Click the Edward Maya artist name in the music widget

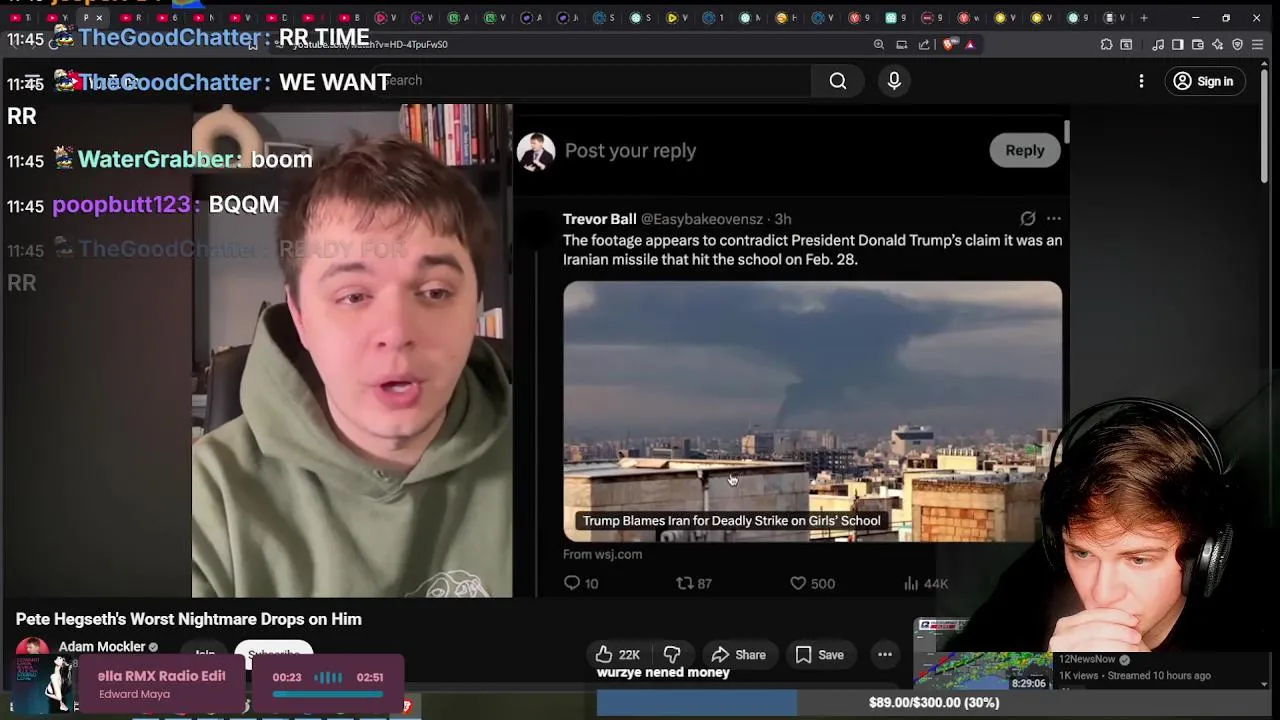pos(134,694)
